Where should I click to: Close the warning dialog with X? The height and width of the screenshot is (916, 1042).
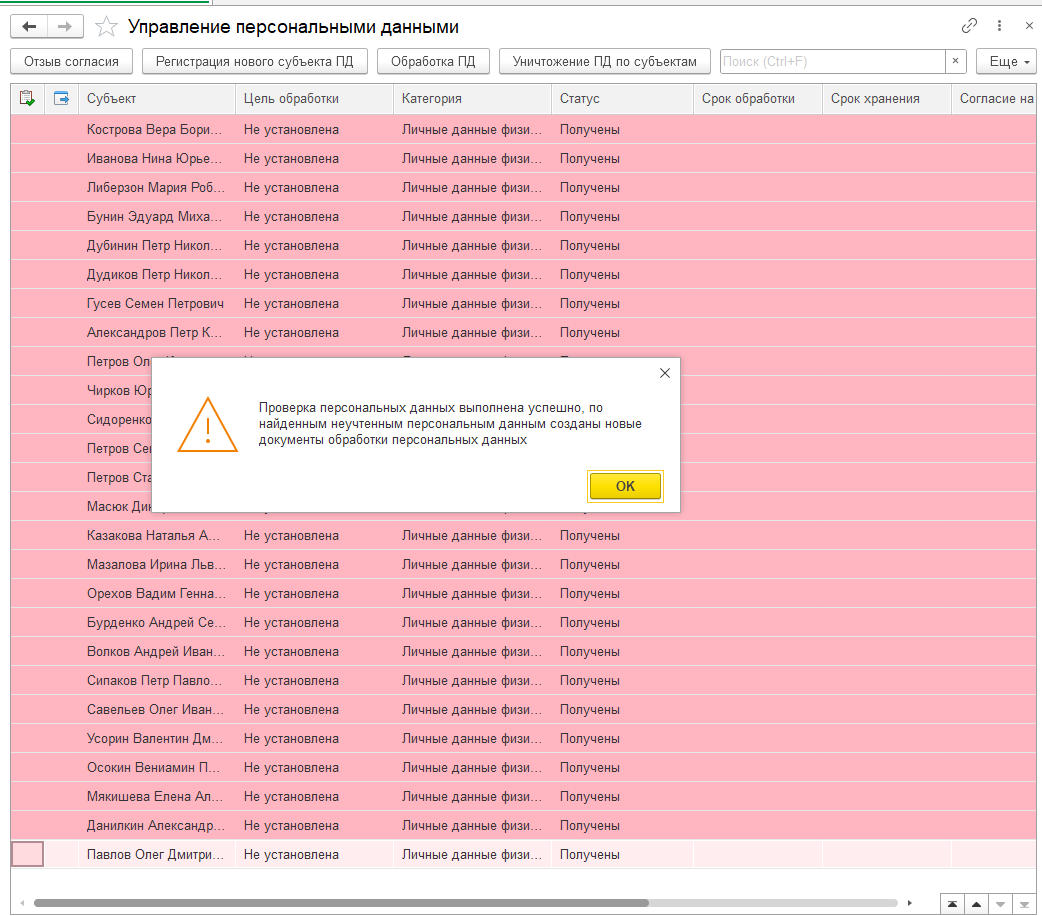tap(665, 373)
